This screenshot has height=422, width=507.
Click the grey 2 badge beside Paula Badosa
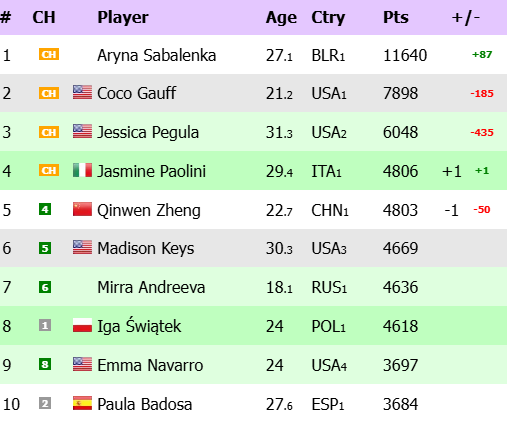point(45,403)
